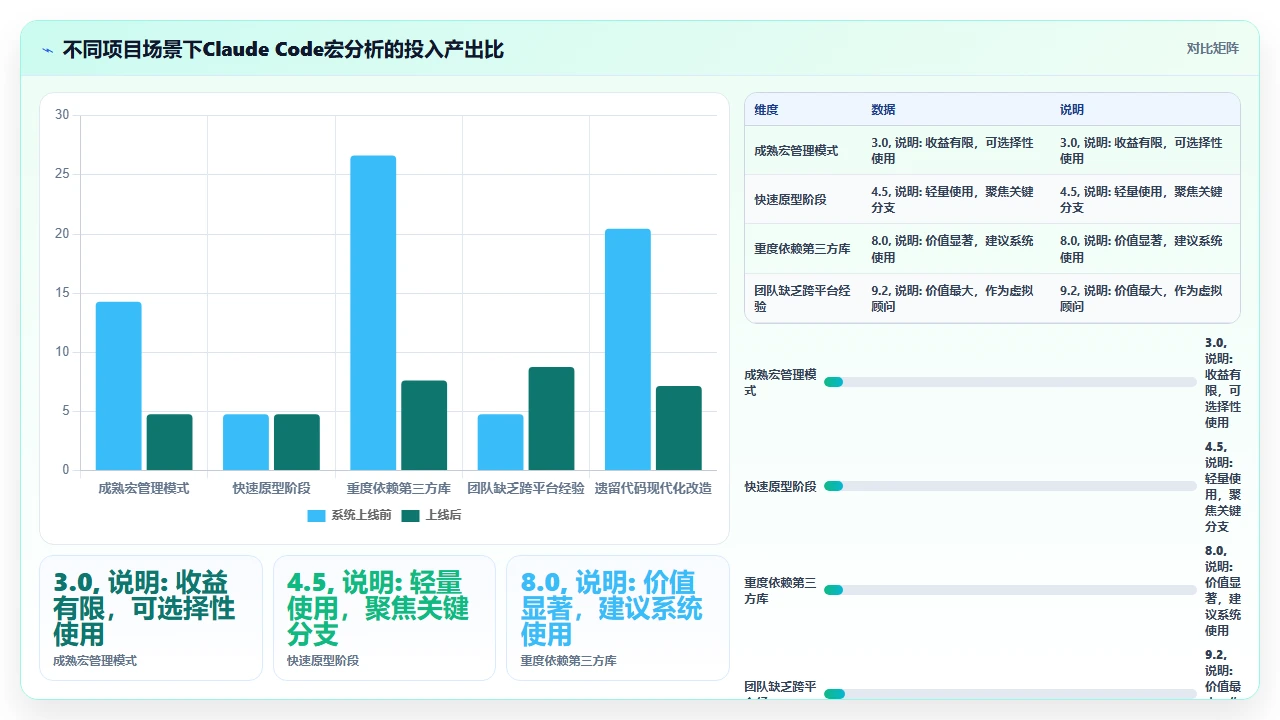This screenshot has width=1280, height=720.
Task: Click the light blue 系统上线前 legend swatch
Action: 316,516
